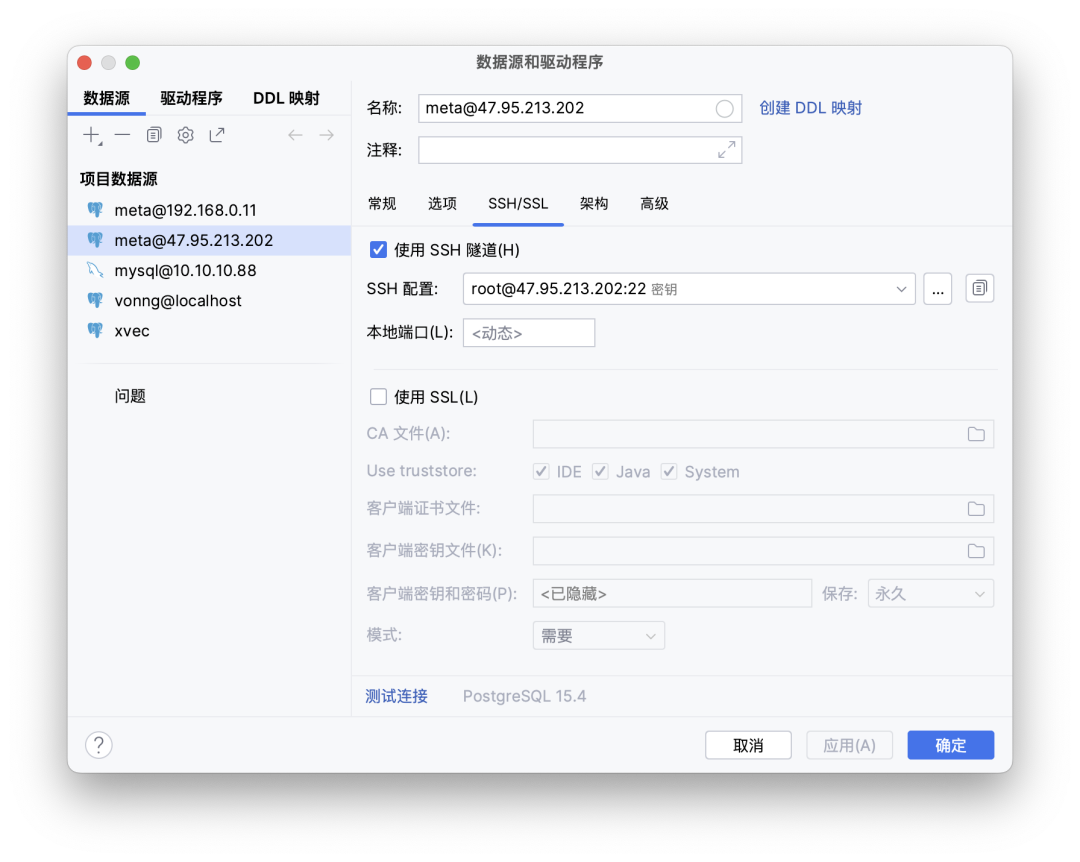This screenshot has width=1080, height=862.
Task: Click 测试连接 to test the connection
Action: coord(396,695)
